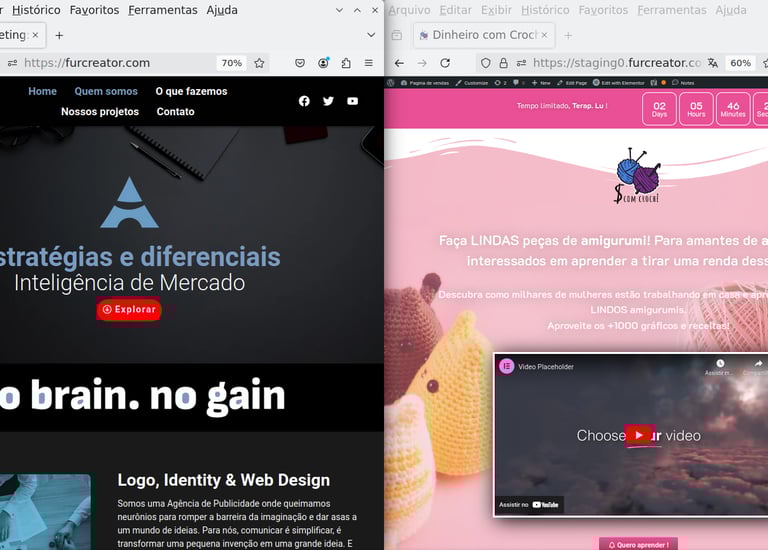Open Notes in WP admin bar

pos(683,83)
